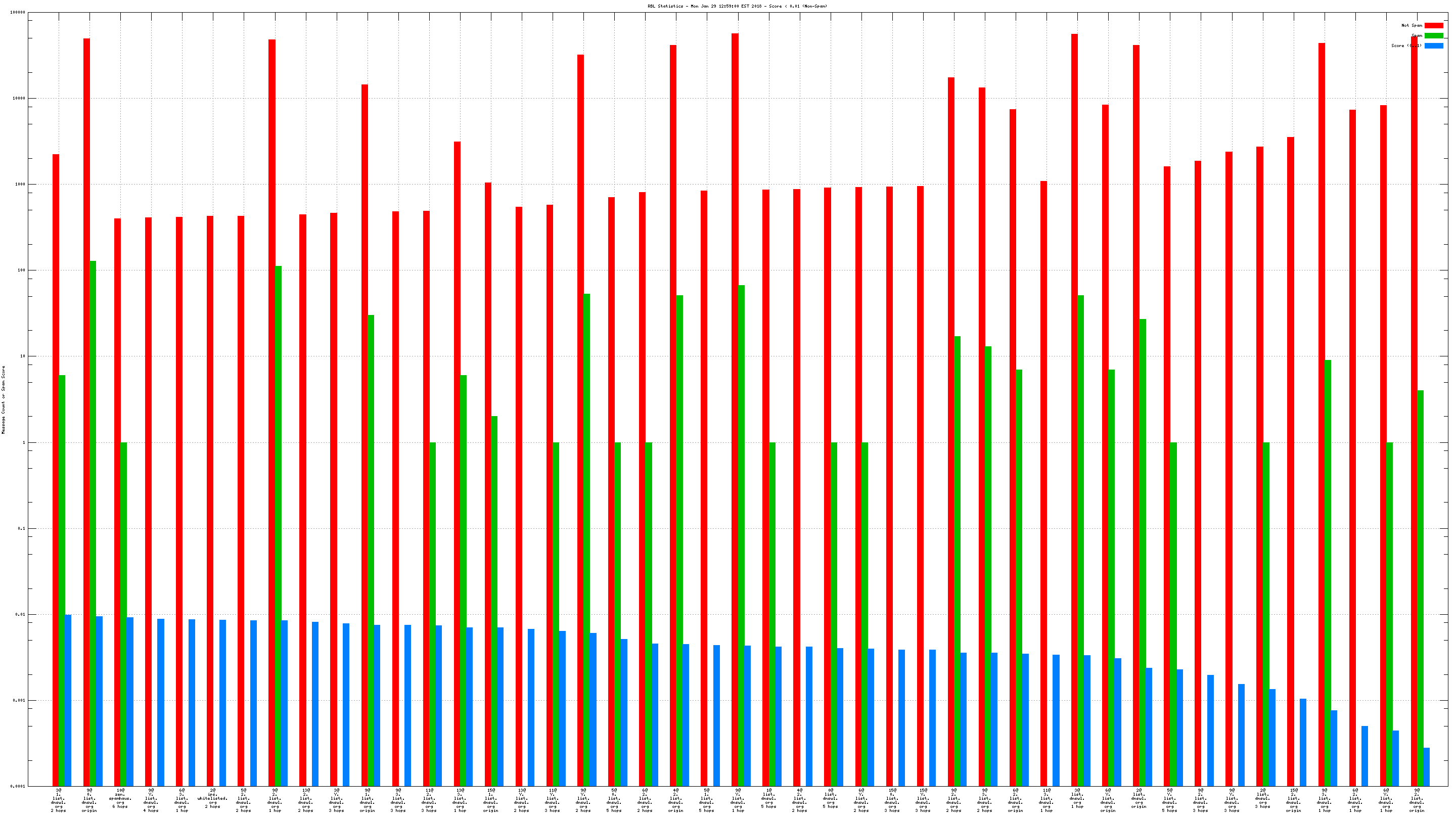1456x819 pixels.
Task: Click the 'Not Spam' legend text
Action: (1412, 25)
